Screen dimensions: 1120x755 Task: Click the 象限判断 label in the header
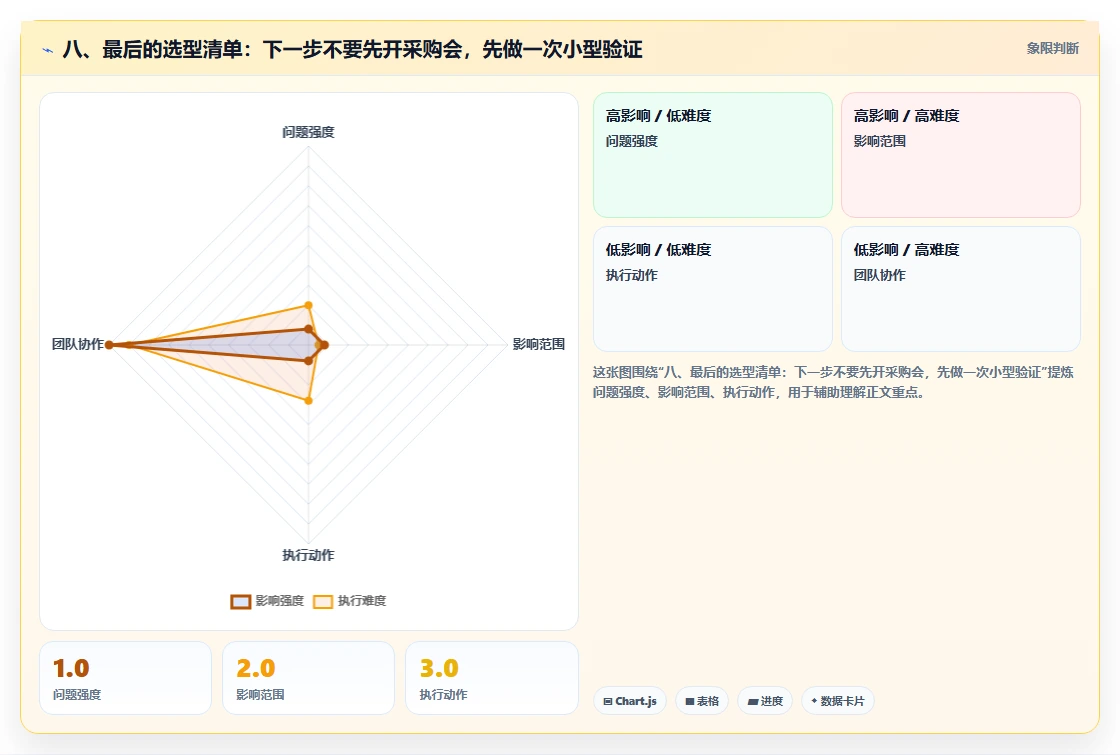pyautogui.click(x=1053, y=48)
